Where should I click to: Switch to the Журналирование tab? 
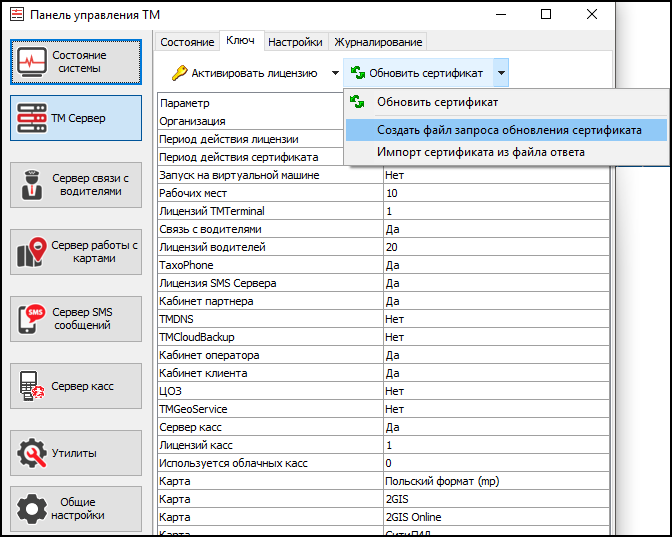[377, 42]
